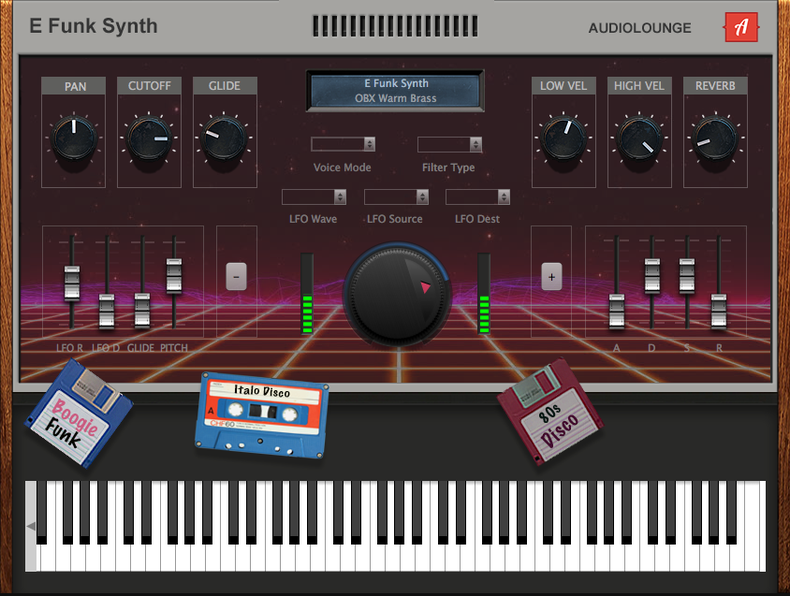The height and width of the screenshot is (596, 790).
Task: Open the Voice Mode dropdown
Action: point(343,144)
